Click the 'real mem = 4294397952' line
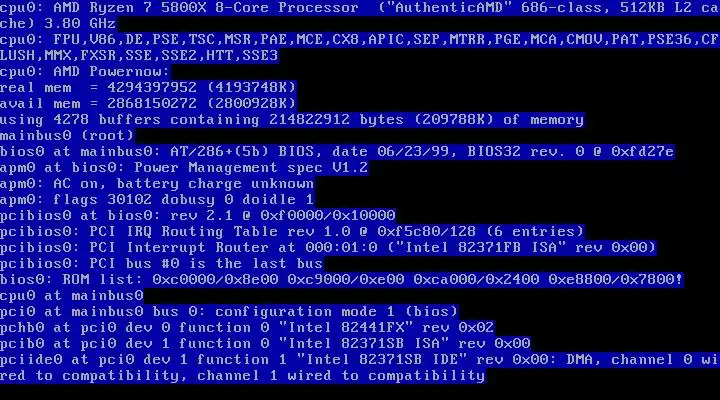 148,87
